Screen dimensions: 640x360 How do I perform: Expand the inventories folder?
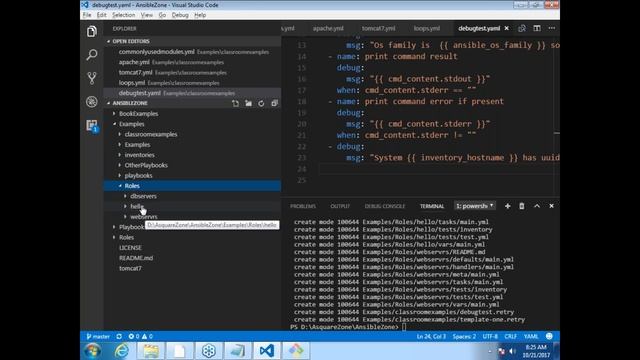[140, 155]
